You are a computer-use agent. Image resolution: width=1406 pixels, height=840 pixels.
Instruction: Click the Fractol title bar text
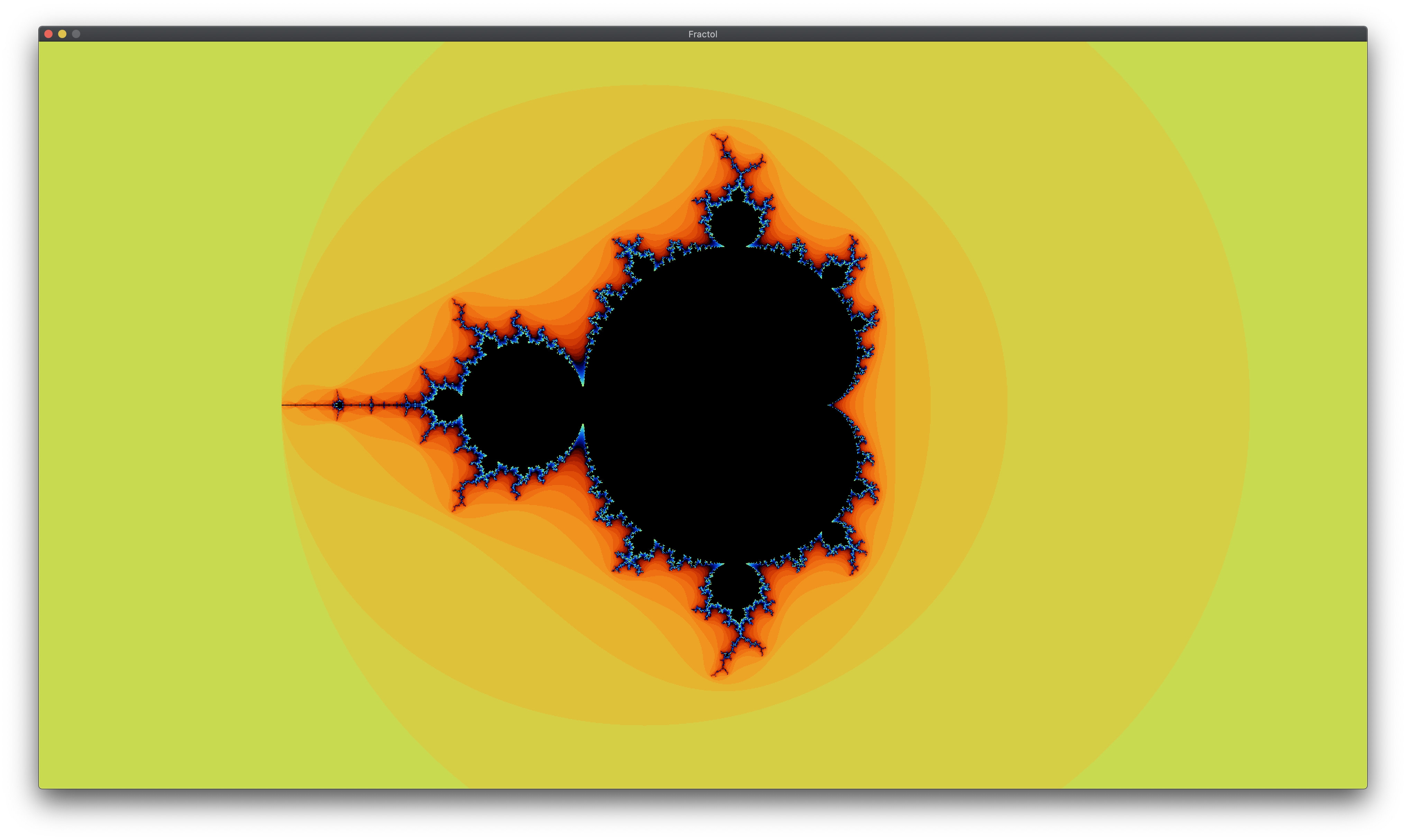click(x=702, y=34)
